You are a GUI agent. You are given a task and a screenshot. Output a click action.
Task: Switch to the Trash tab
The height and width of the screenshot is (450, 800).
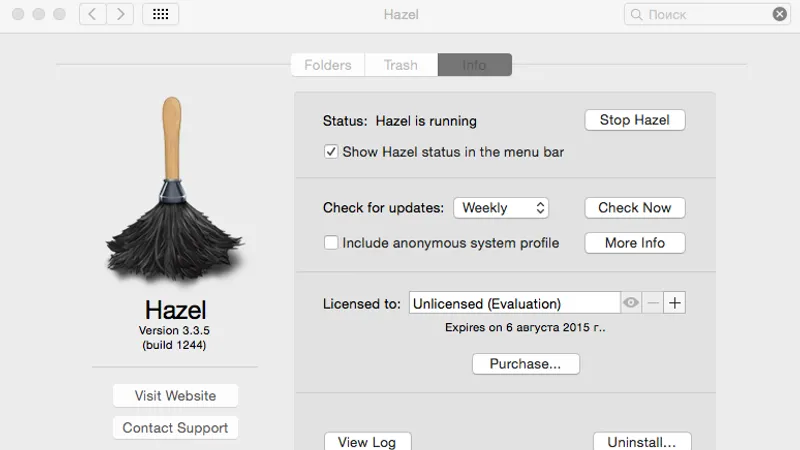click(x=401, y=65)
